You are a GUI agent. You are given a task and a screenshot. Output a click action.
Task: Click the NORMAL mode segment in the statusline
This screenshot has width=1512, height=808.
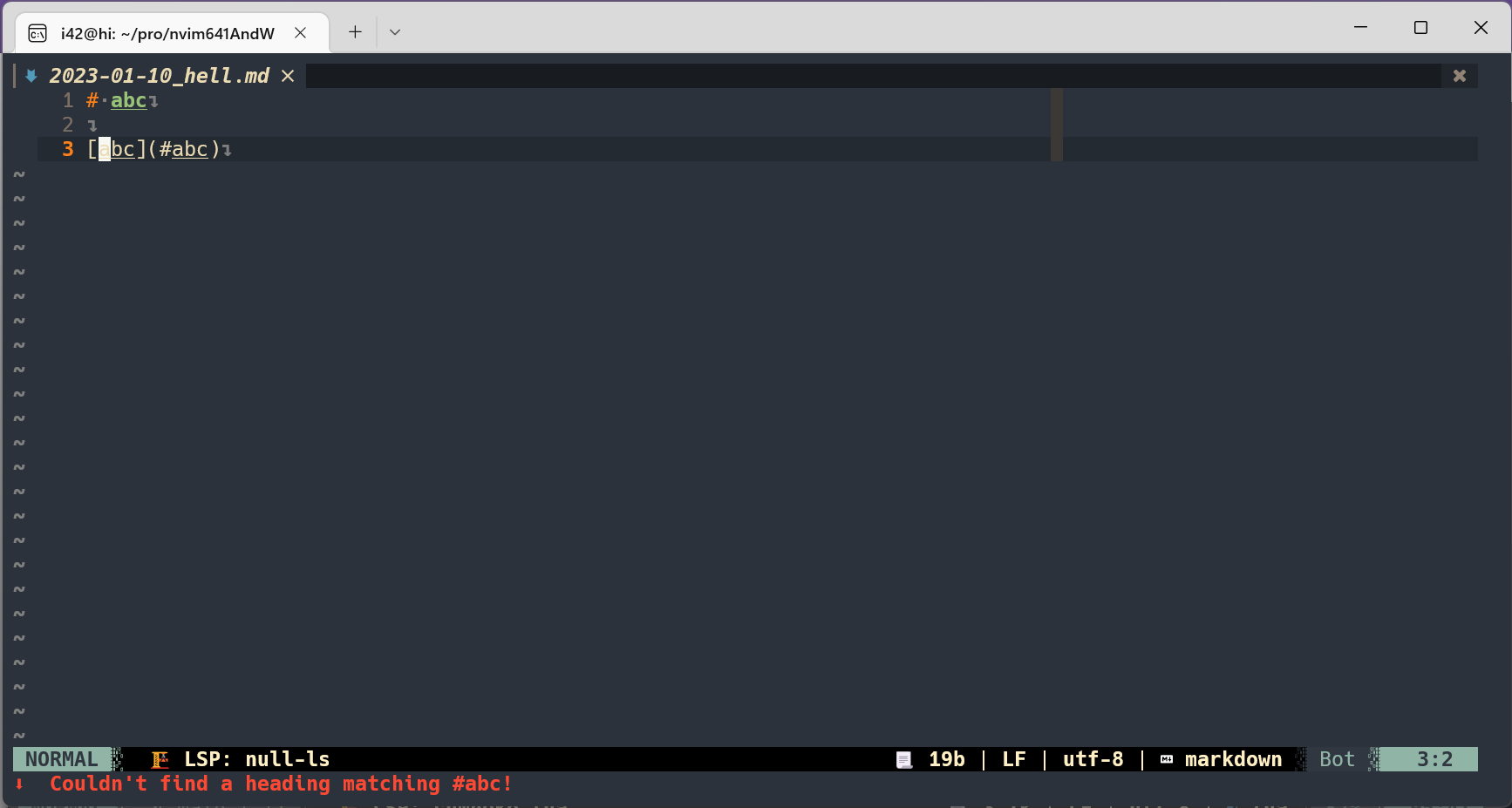[61, 759]
